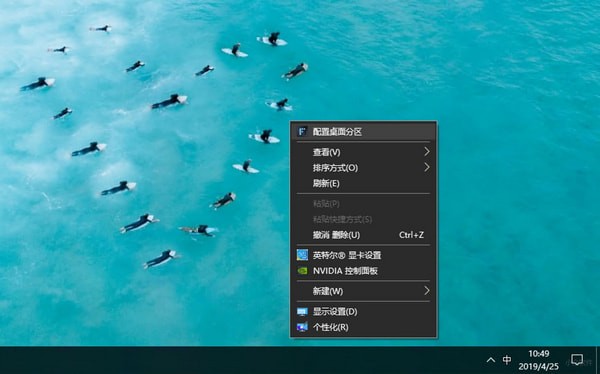Open the Action Center notification icon
600x374 pixels.
click(x=577, y=360)
